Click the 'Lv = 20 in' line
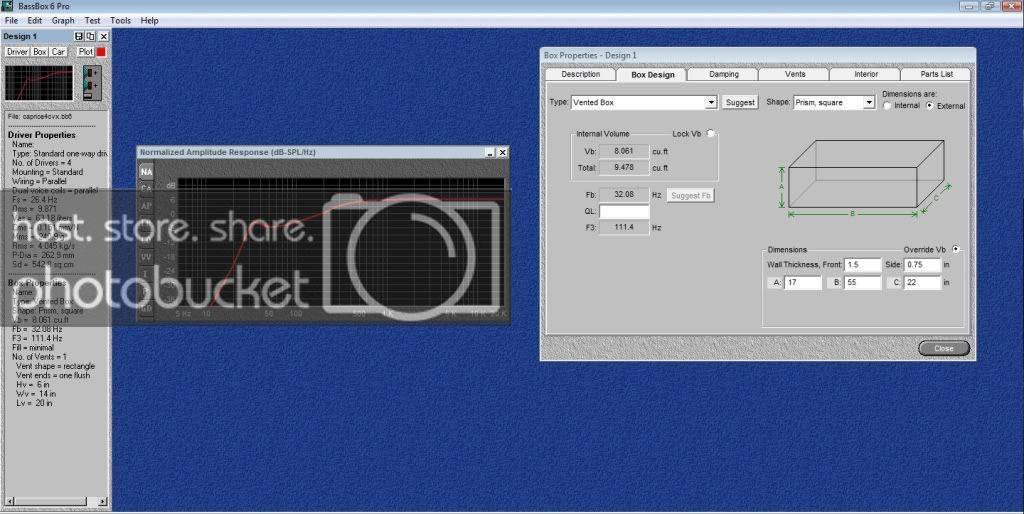Image resolution: width=1024 pixels, height=514 pixels. [x=34, y=403]
